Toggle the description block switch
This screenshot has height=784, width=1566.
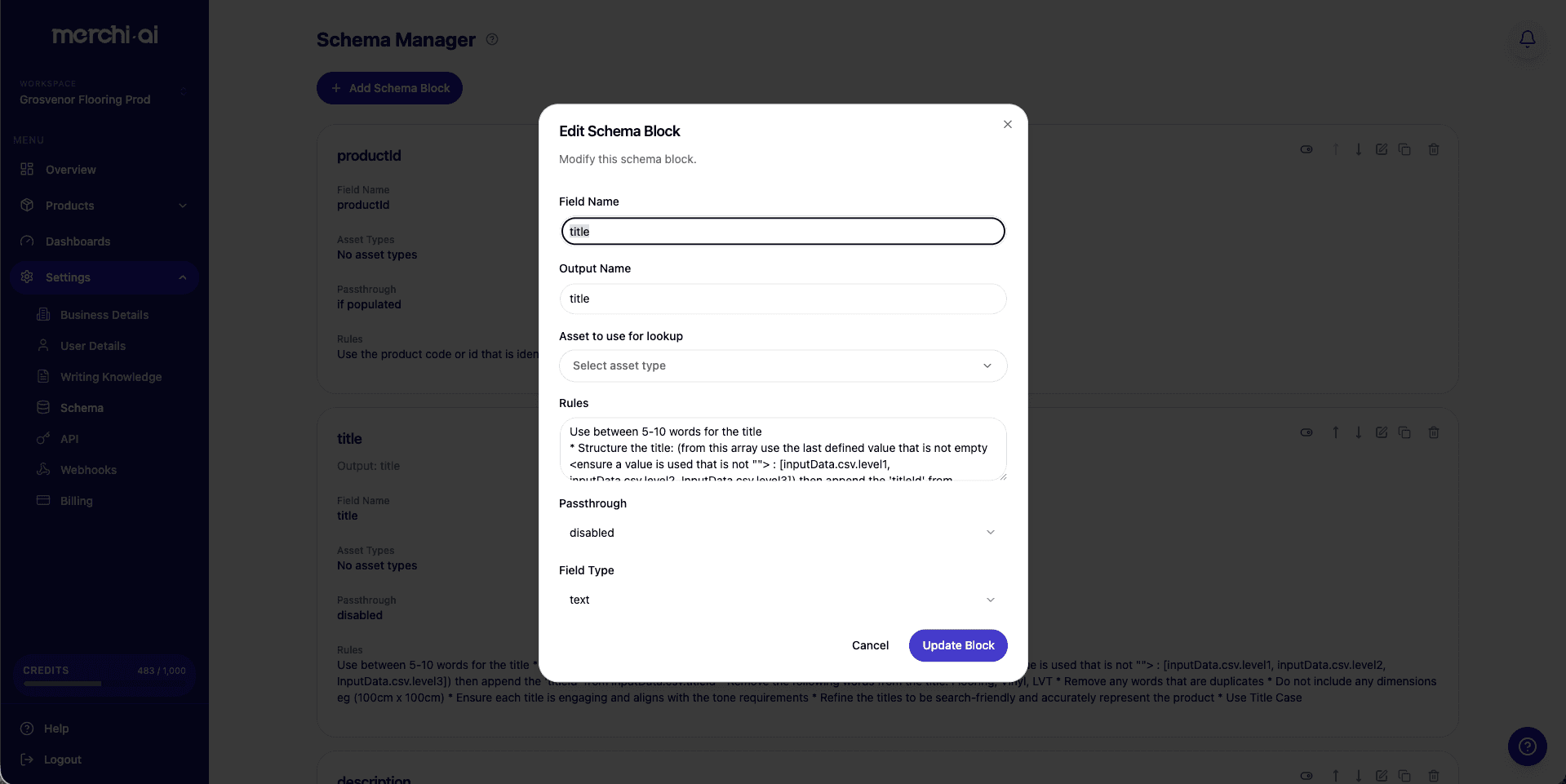point(1306,776)
